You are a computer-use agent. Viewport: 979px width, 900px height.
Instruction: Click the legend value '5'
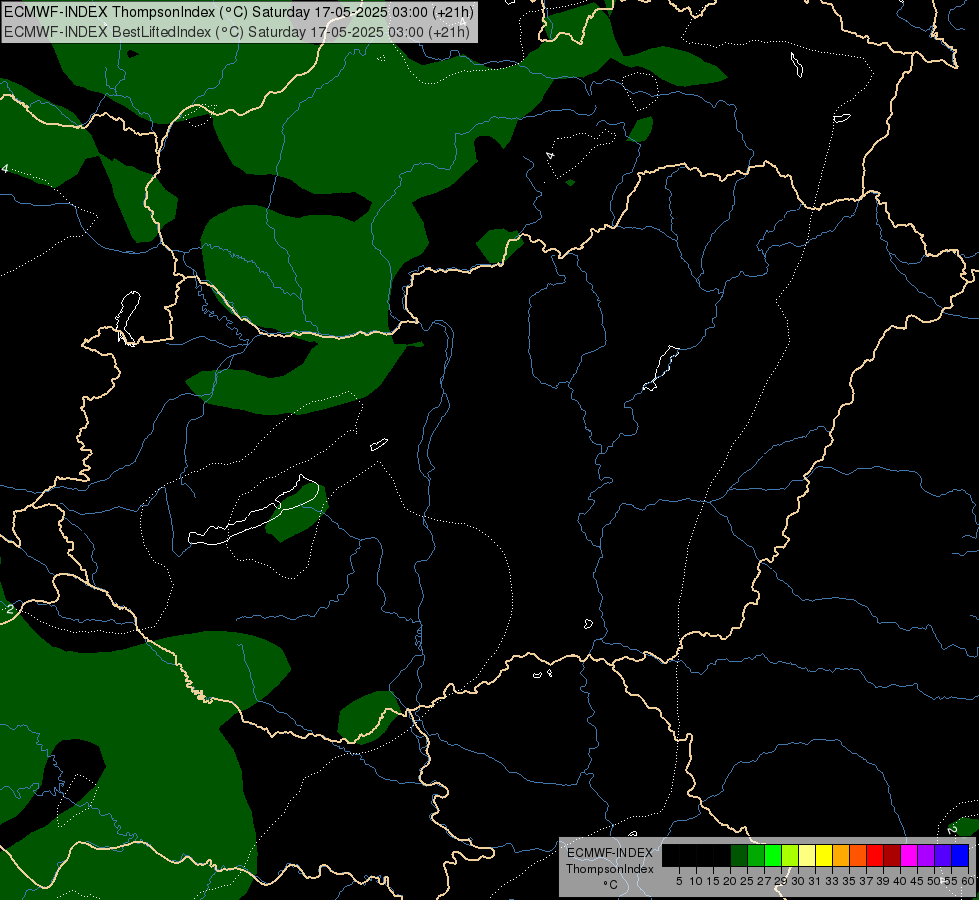[679, 881]
